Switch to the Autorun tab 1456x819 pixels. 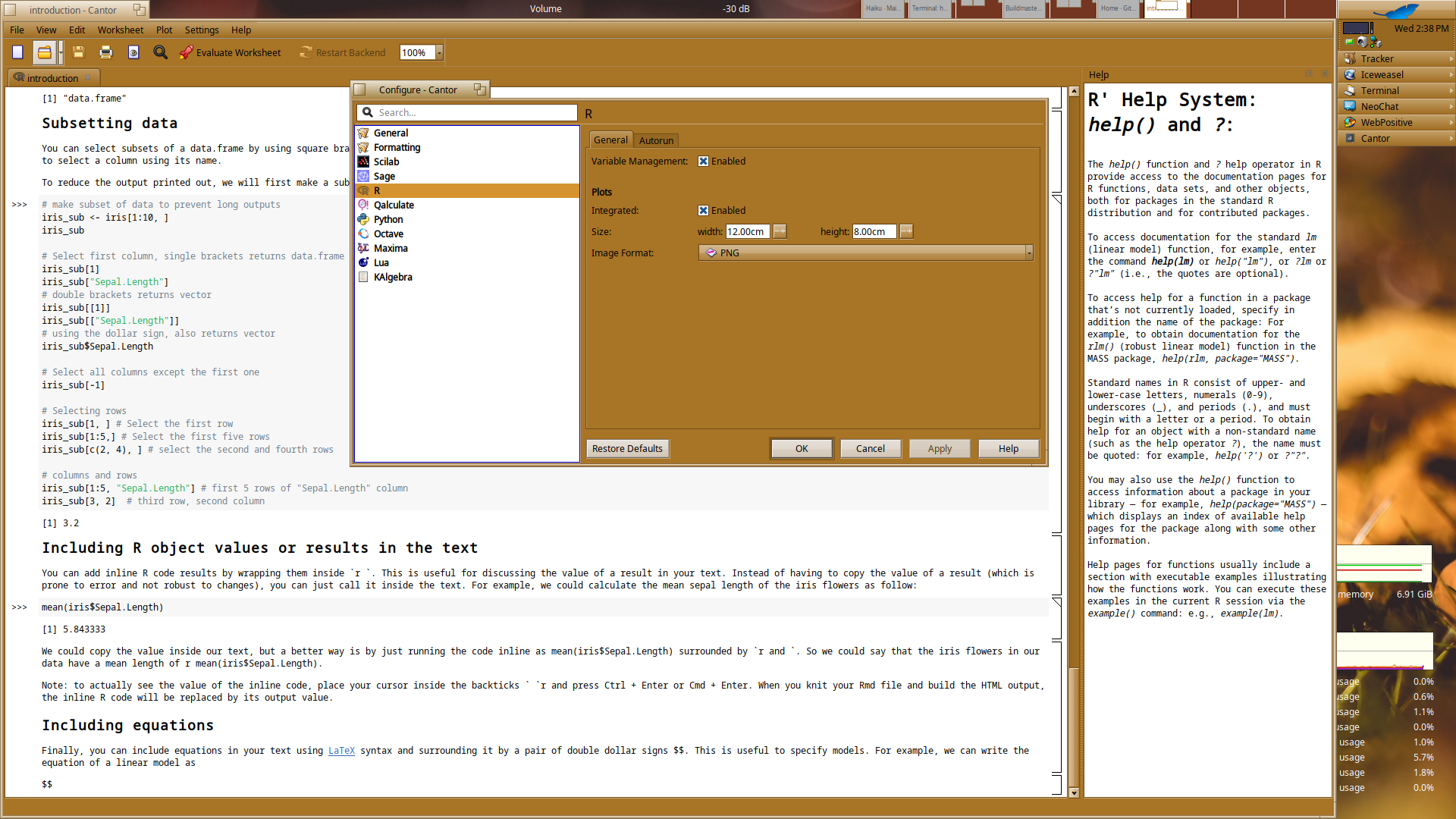656,140
